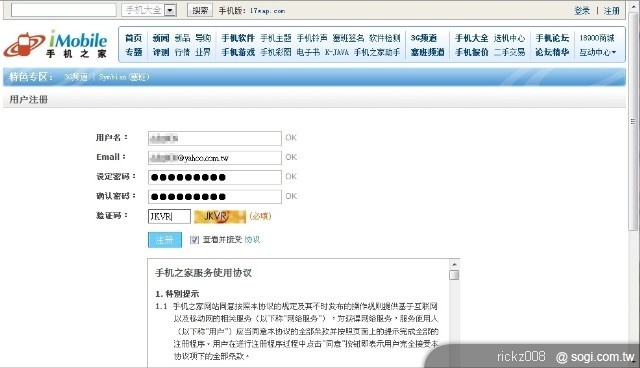640x368 pixels.
Task: Click the iMobile logo
Action: point(56,44)
